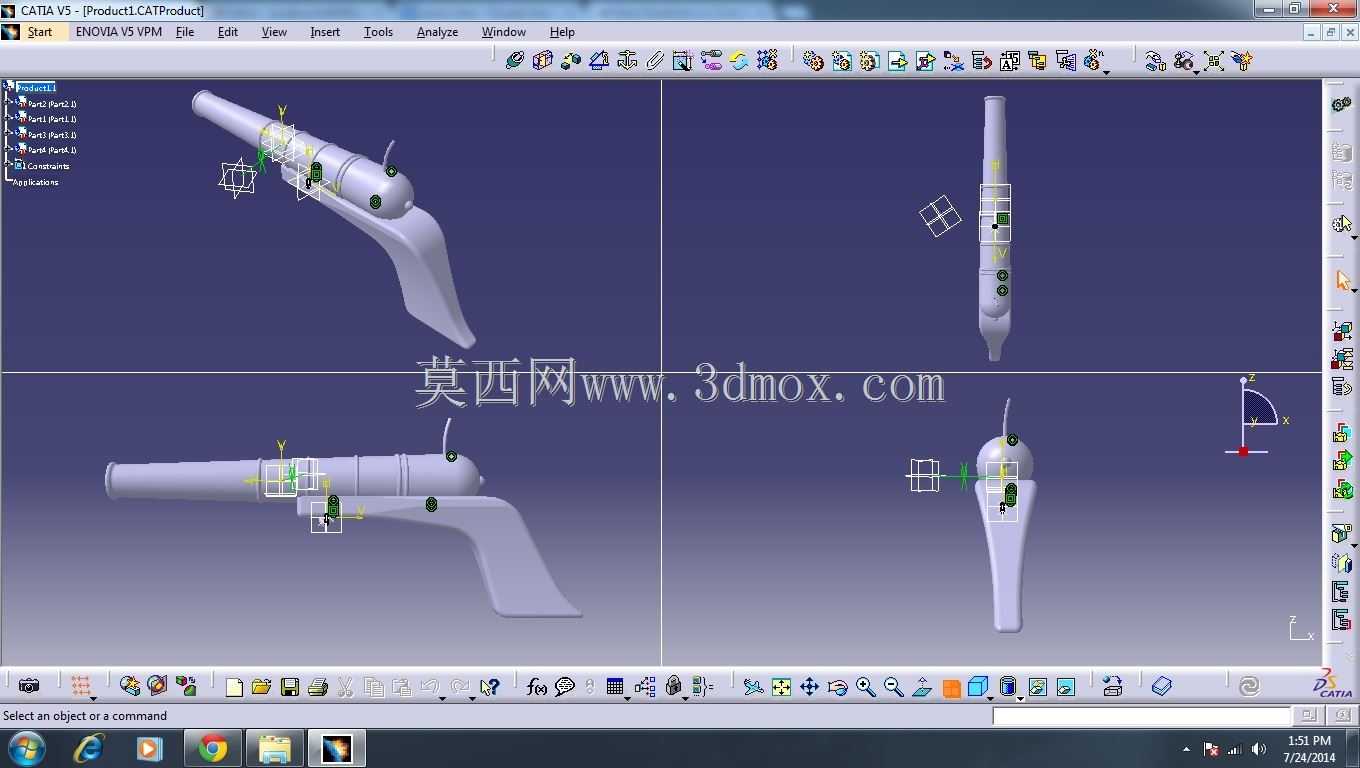Open the Start menu in CATIA
1360x768 pixels.
40,32
